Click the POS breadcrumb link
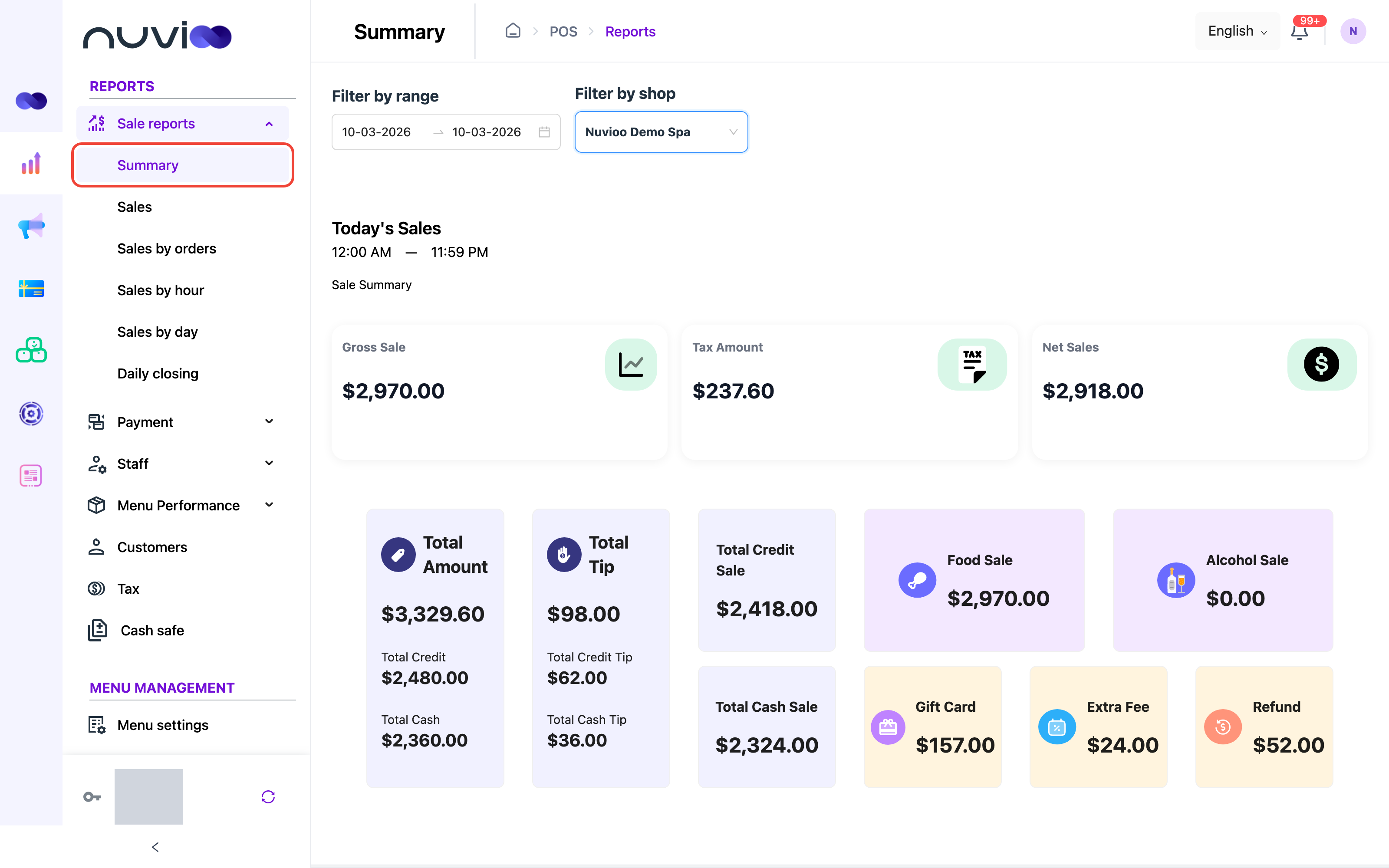 563,32
